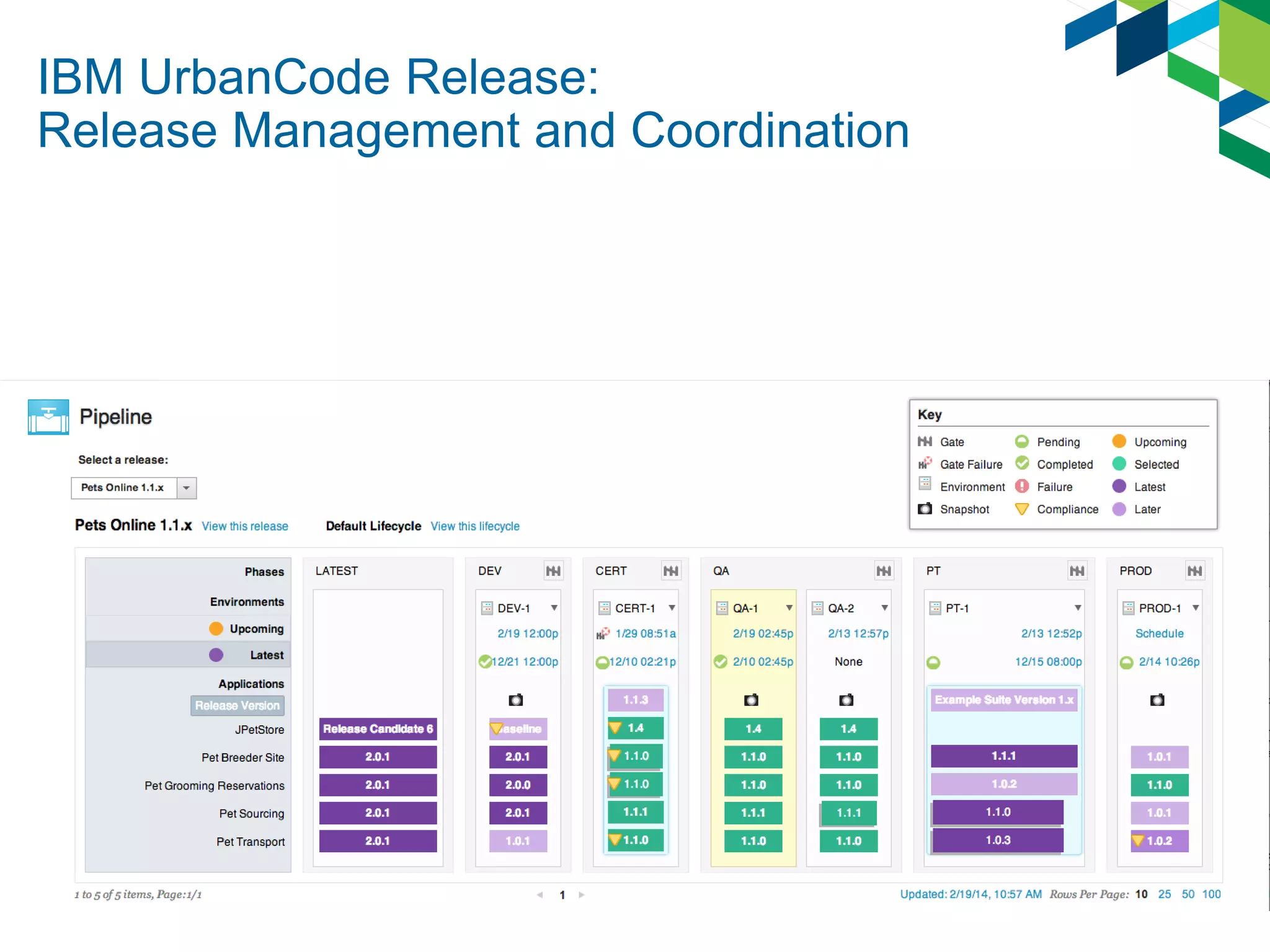
Task: Expand the DEV-1 environment dropdown arrow
Action: click(554, 608)
